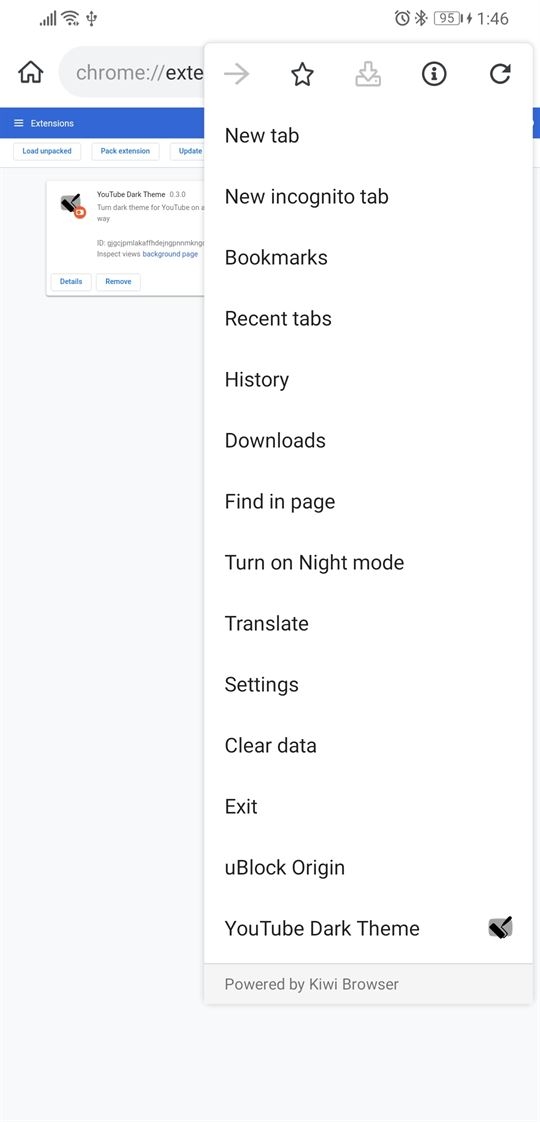540x1122 pixels.
Task: Click the Details button for YouTube Dark Theme
Action: point(71,281)
